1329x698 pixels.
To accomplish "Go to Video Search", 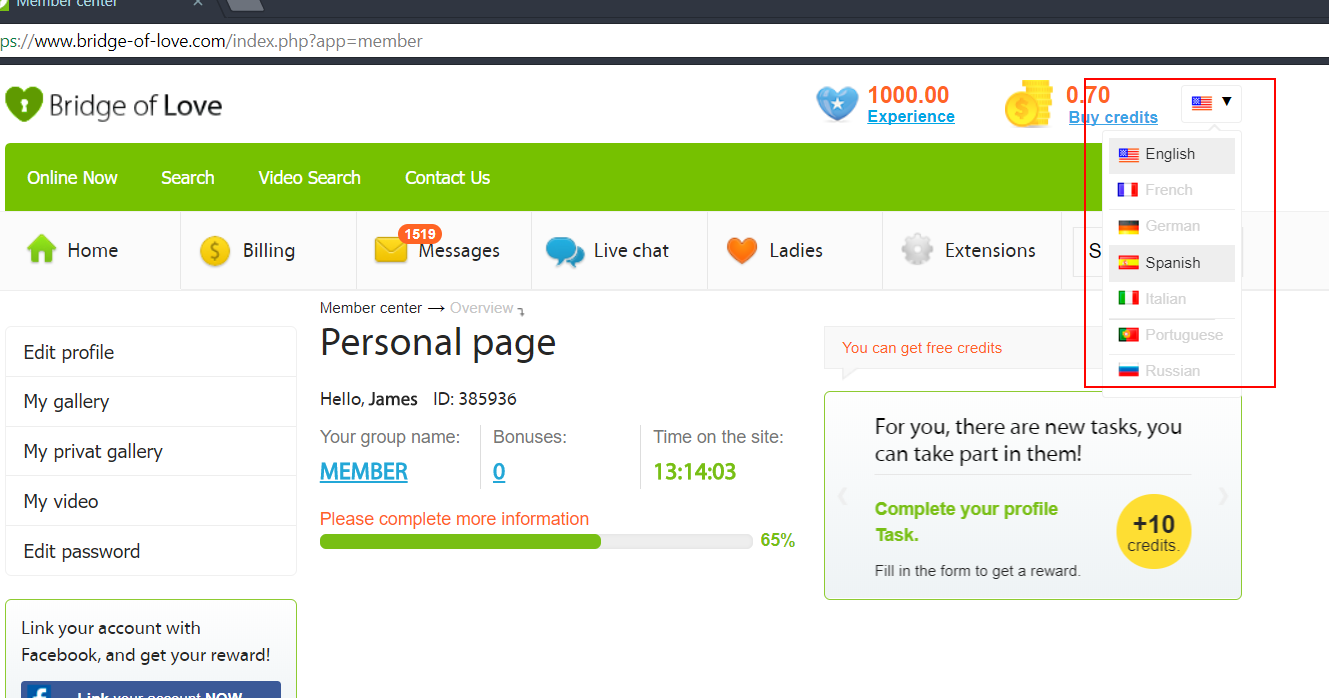I will pos(310,178).
